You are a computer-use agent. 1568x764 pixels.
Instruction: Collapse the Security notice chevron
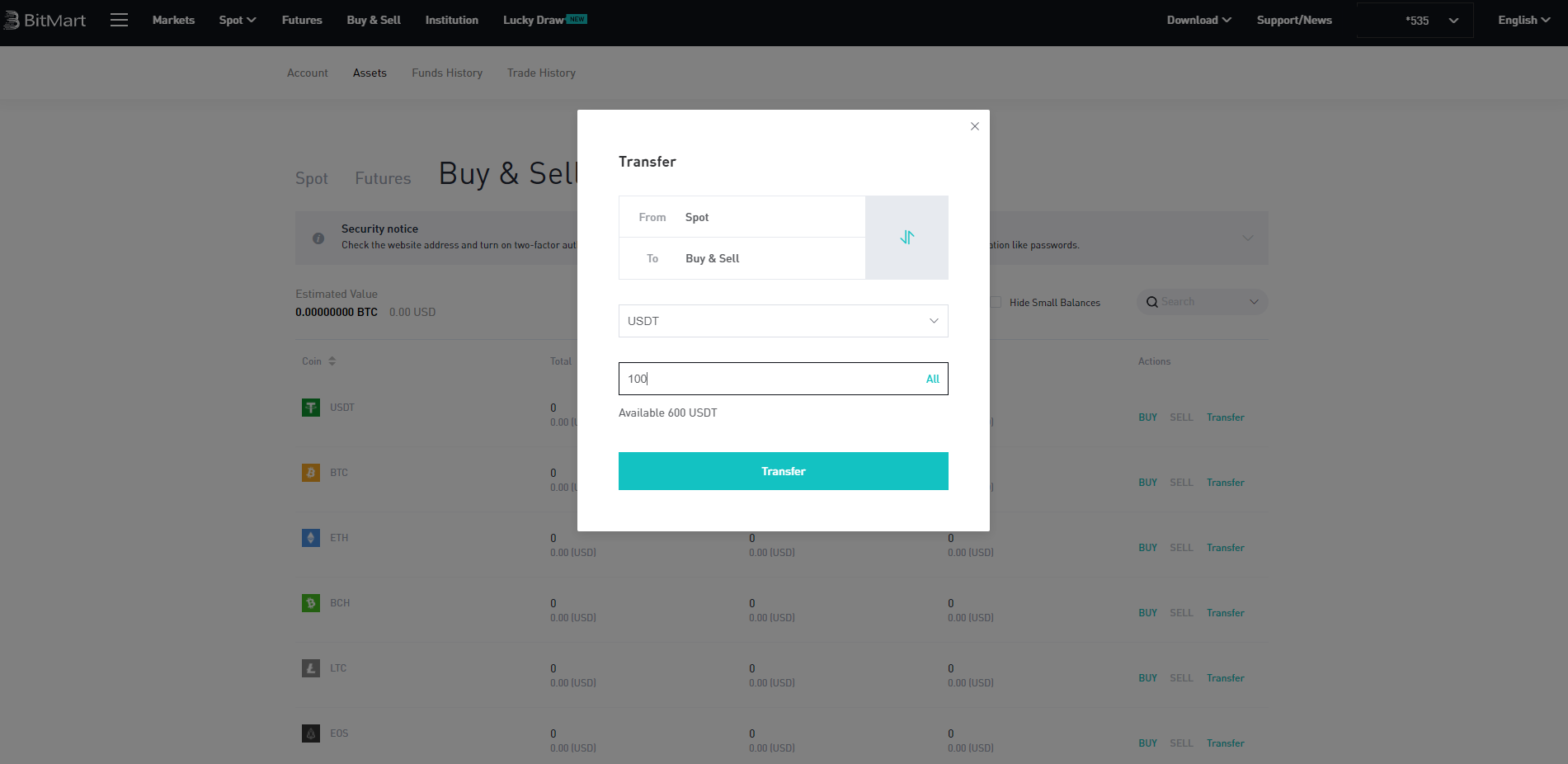pos(1248,238)
